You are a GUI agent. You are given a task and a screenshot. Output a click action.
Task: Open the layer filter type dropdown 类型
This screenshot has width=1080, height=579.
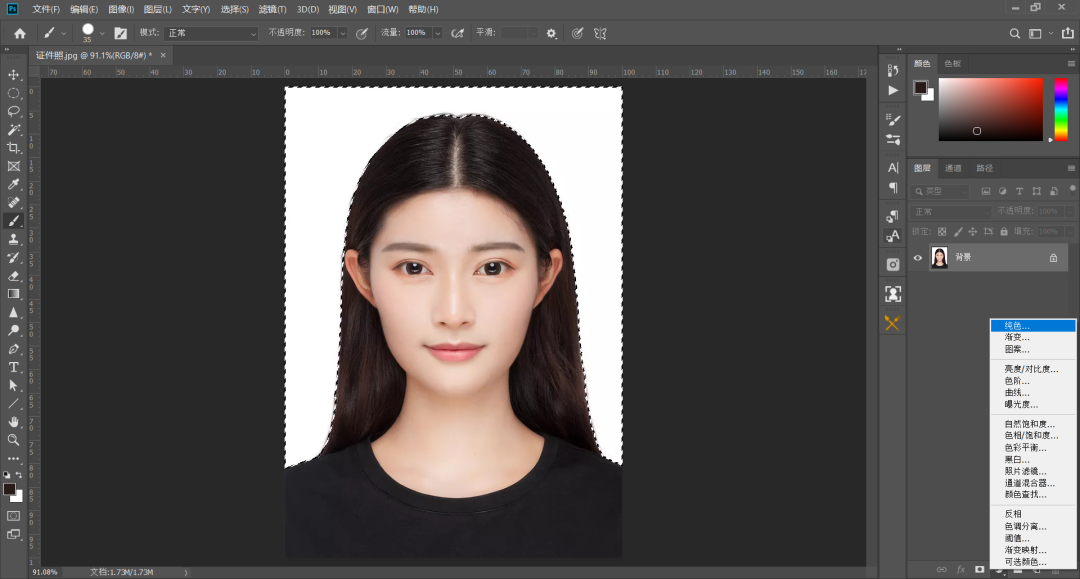[x=941, y=191]
